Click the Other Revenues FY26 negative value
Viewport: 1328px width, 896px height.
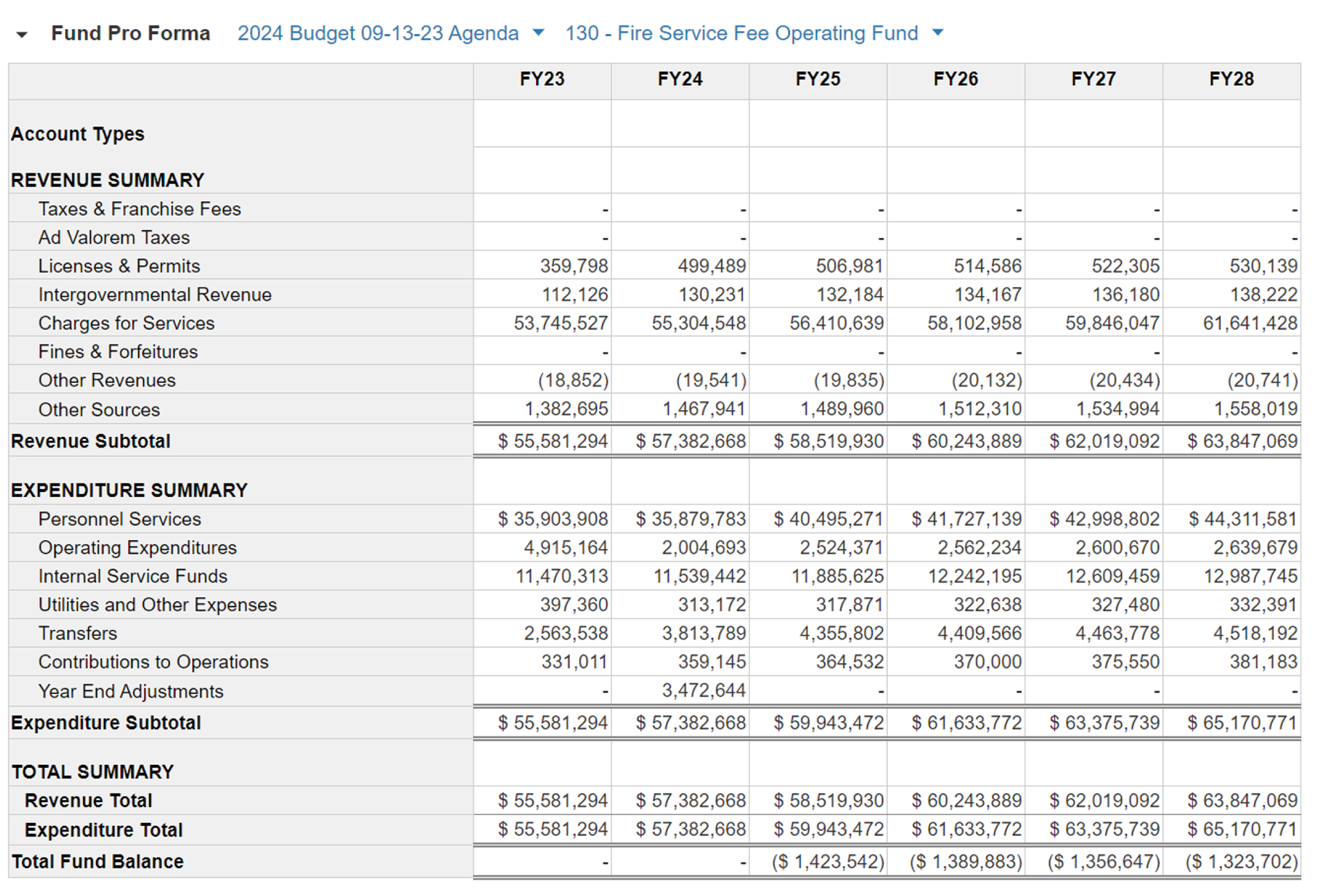[x=986, y=381]
